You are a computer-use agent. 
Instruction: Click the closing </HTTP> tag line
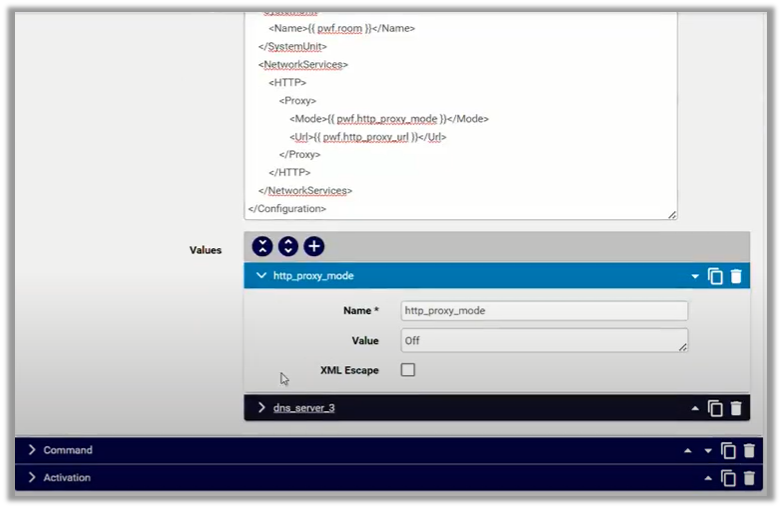click(289, 172)
